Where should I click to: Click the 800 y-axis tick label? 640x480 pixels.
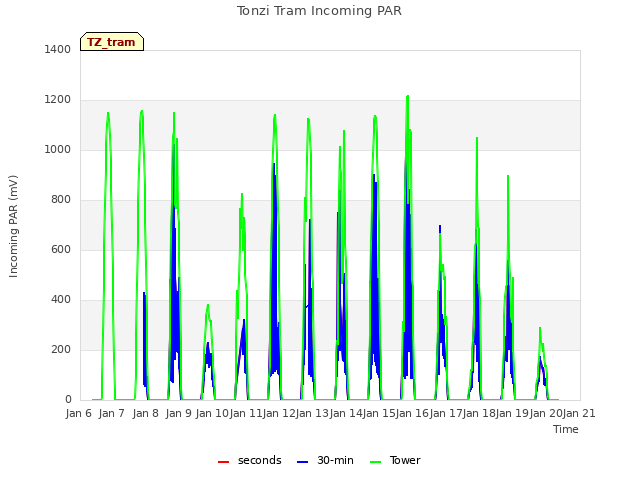click(61, 200)
